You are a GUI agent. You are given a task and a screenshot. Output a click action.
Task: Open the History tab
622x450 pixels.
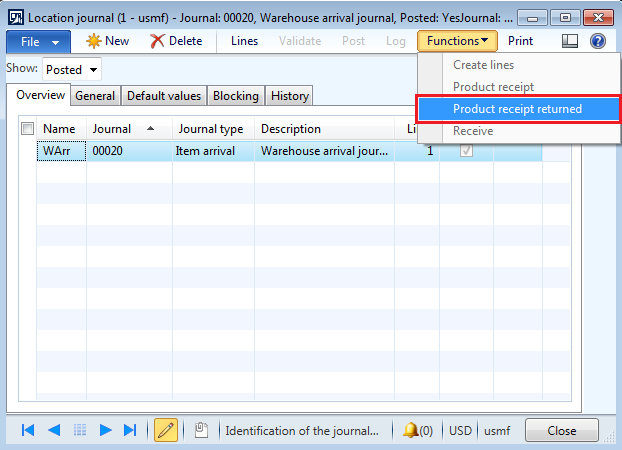[x=290, y=96]
